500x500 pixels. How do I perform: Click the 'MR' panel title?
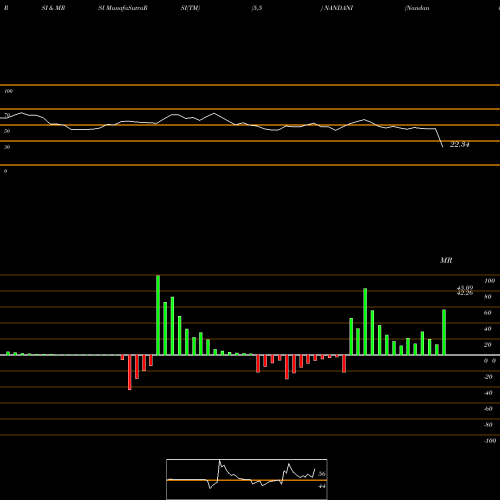coord(446,260)
